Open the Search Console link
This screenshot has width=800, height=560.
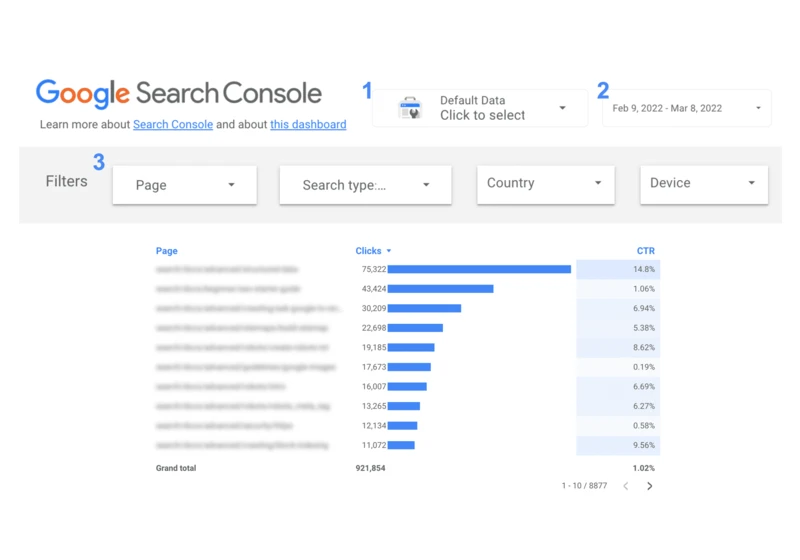173,124
